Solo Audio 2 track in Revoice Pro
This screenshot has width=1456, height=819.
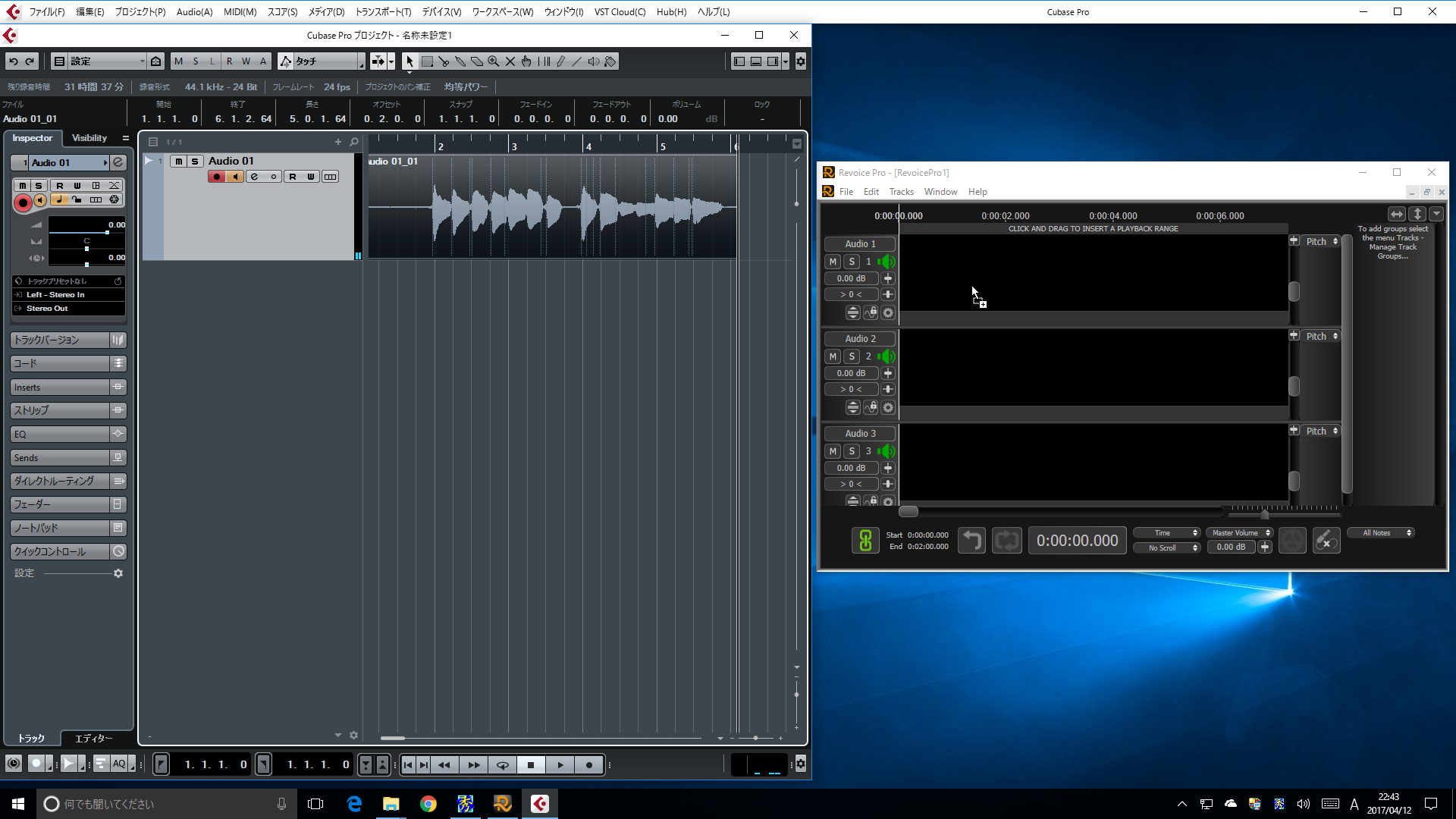(x=852, y=356)
